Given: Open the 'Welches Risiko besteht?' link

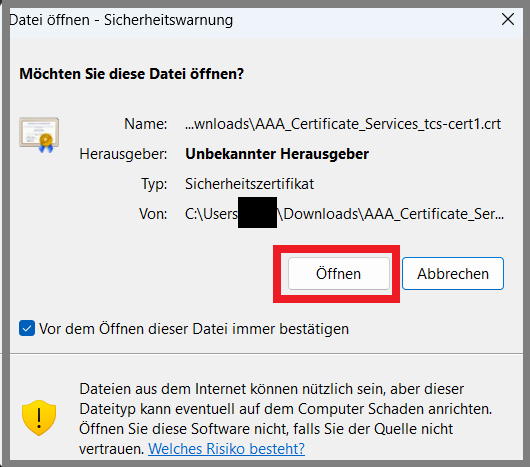Looking at the screenshot, I should point(226,449).
